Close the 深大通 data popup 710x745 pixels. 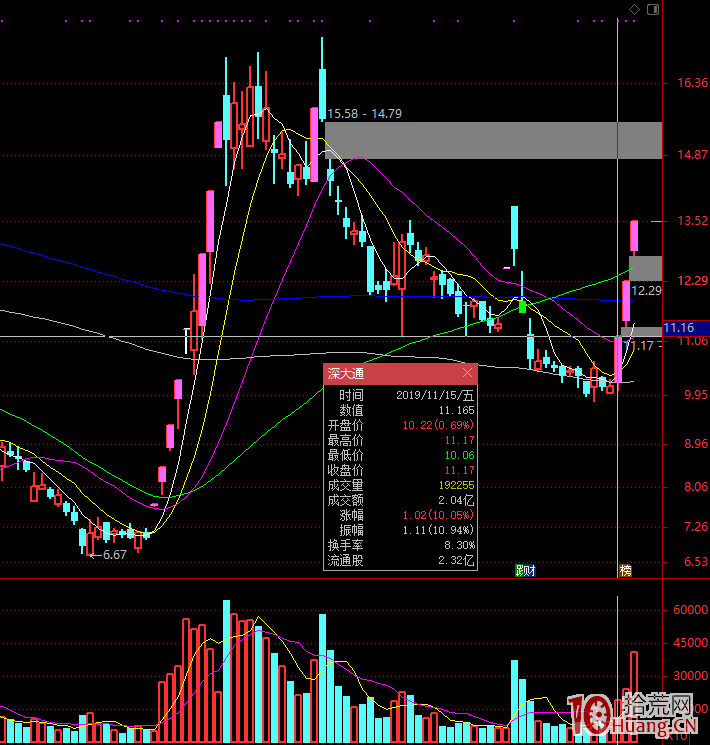point(468,374)
